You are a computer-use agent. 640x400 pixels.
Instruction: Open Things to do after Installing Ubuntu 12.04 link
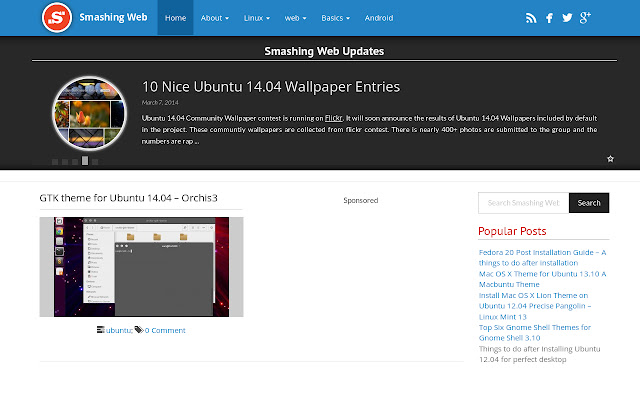click(540, 354)
